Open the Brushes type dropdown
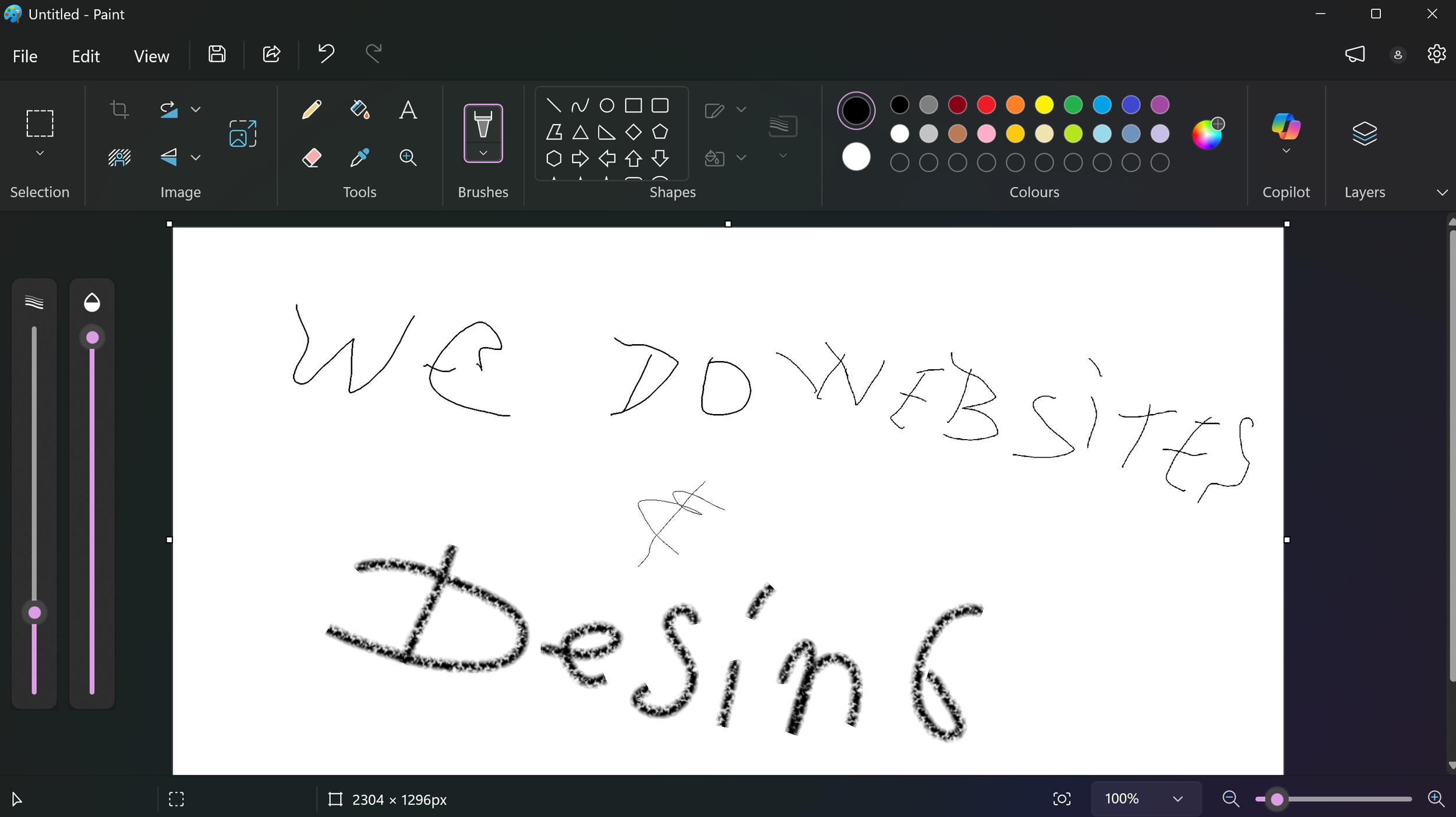 pos(483,153)
